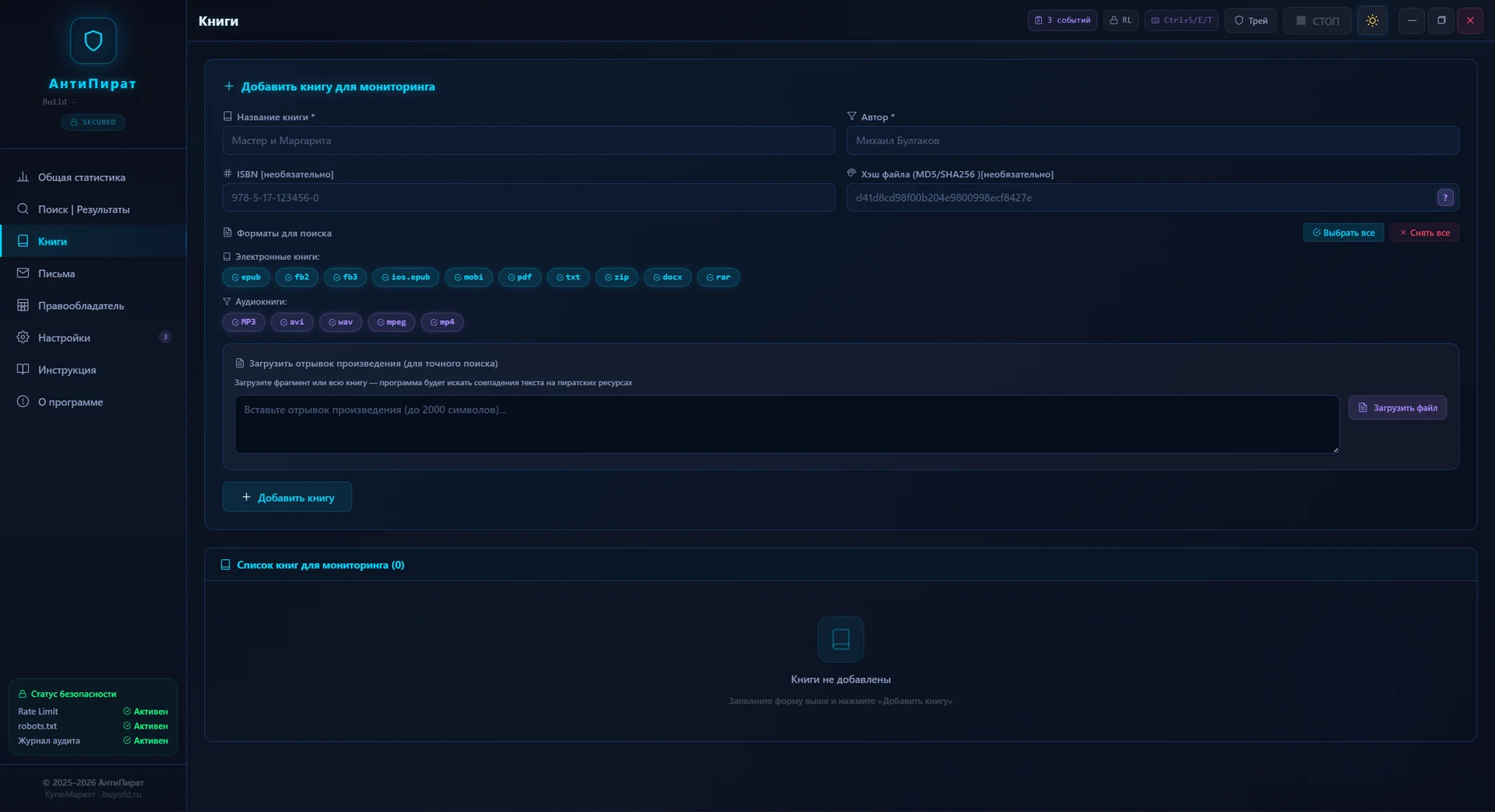1495x812 pixels.
Task: Click the Книги не добавлены message
Action: click(x=841, y=680)
